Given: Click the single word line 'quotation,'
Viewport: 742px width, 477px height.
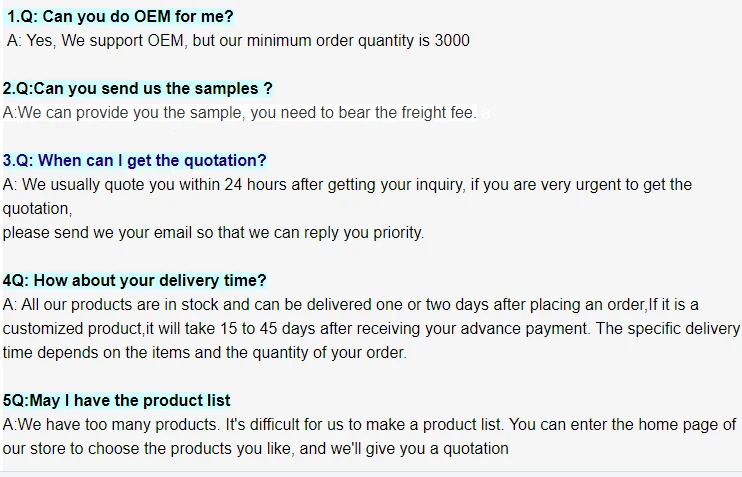Looking at the screenshot, I should pos(37,209).
